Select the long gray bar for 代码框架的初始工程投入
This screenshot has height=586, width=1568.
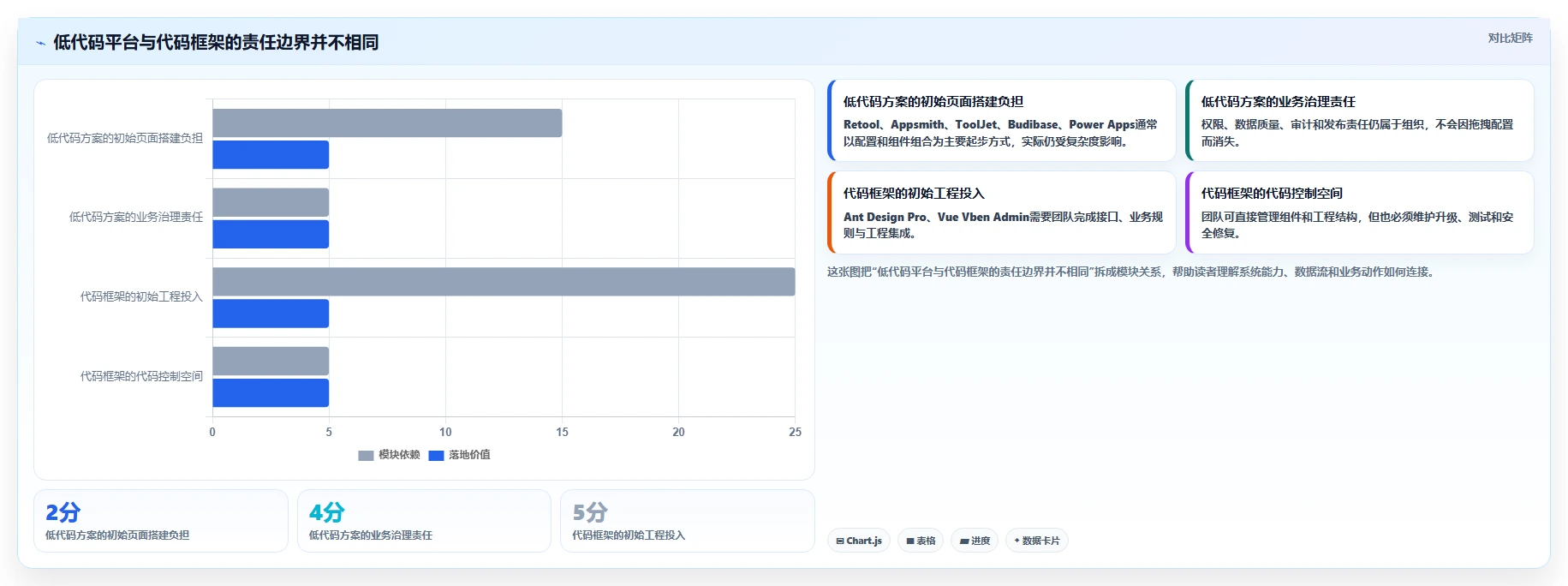tap(504, 282)
